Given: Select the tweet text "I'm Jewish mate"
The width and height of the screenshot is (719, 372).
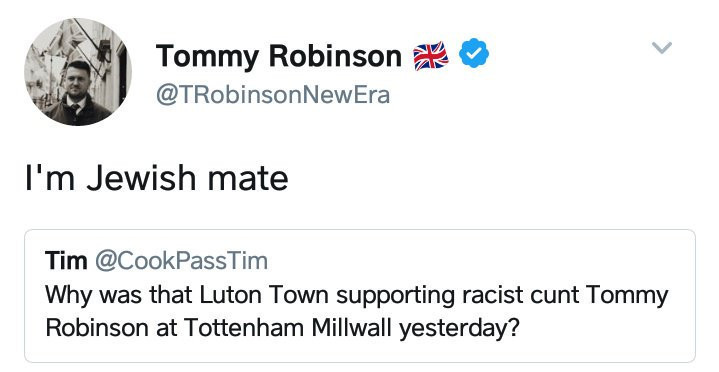Looking at the screenshot, I should (x=157, y=178).
